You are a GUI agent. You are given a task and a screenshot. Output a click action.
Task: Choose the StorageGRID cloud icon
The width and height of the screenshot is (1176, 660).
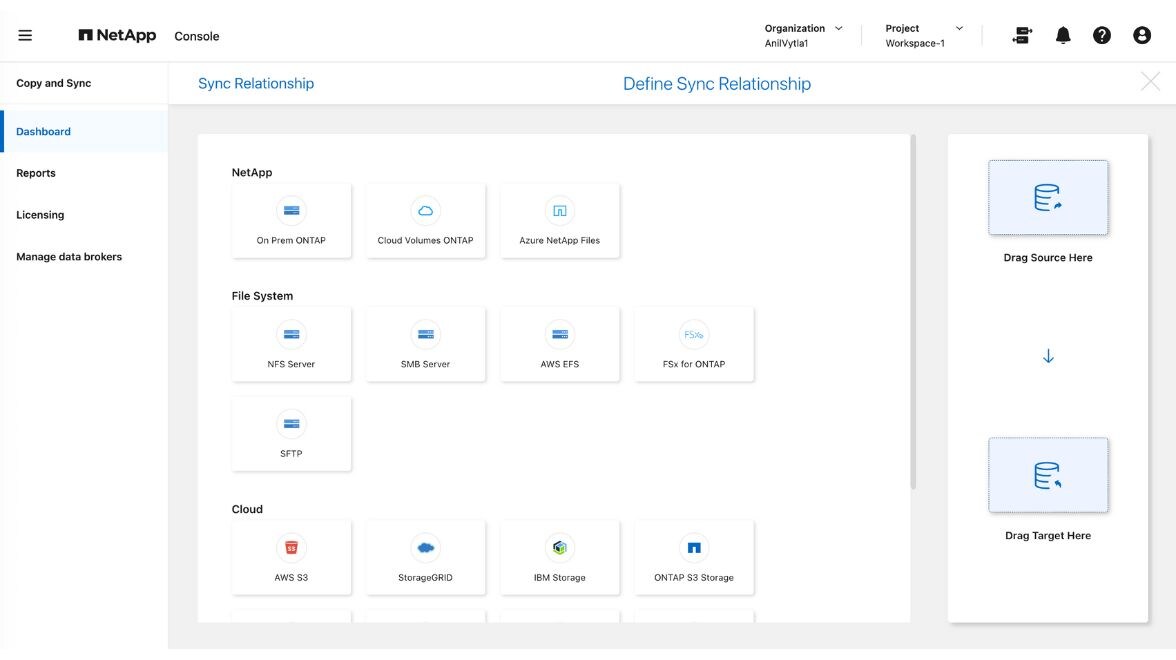[x=425, y=548]
